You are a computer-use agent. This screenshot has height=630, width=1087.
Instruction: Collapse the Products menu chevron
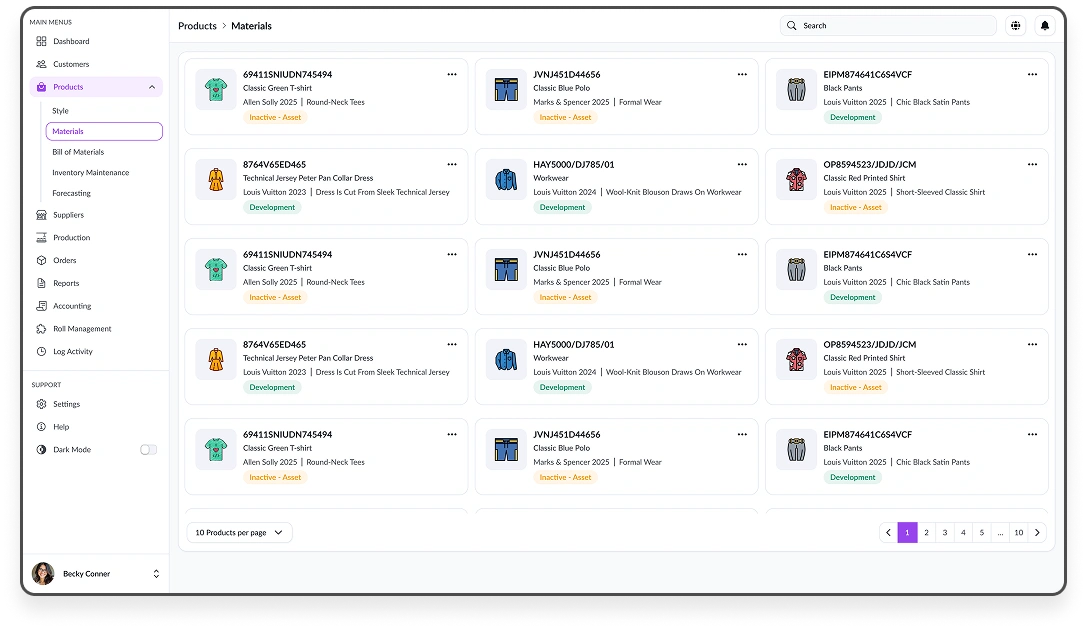point(152,87)
